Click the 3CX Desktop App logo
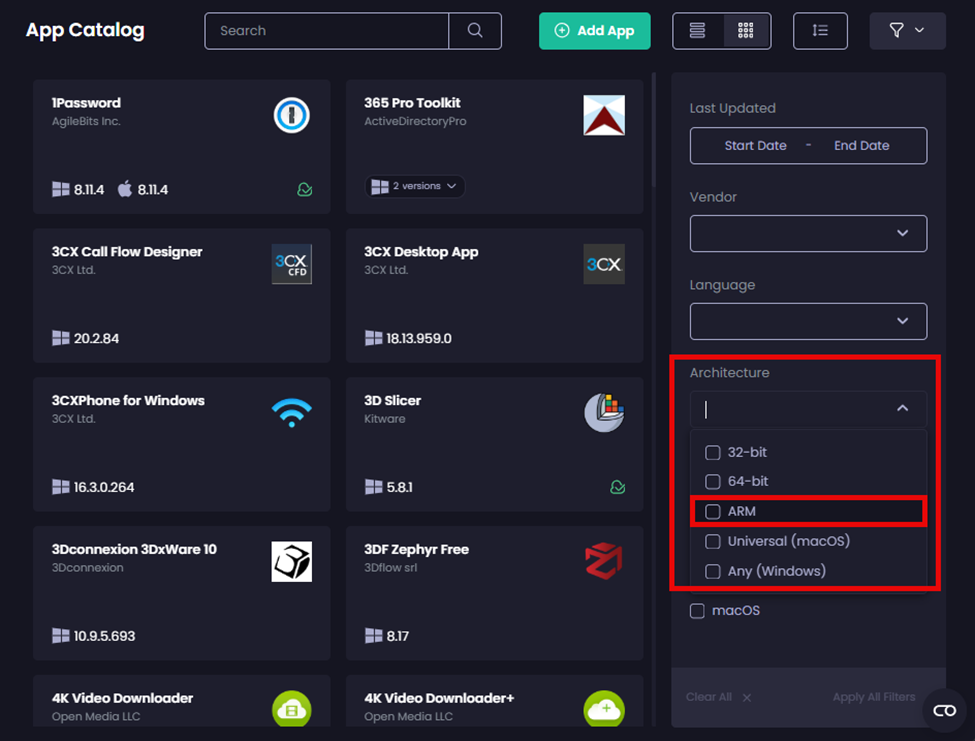975x741 pixels. tap(603, 264)
